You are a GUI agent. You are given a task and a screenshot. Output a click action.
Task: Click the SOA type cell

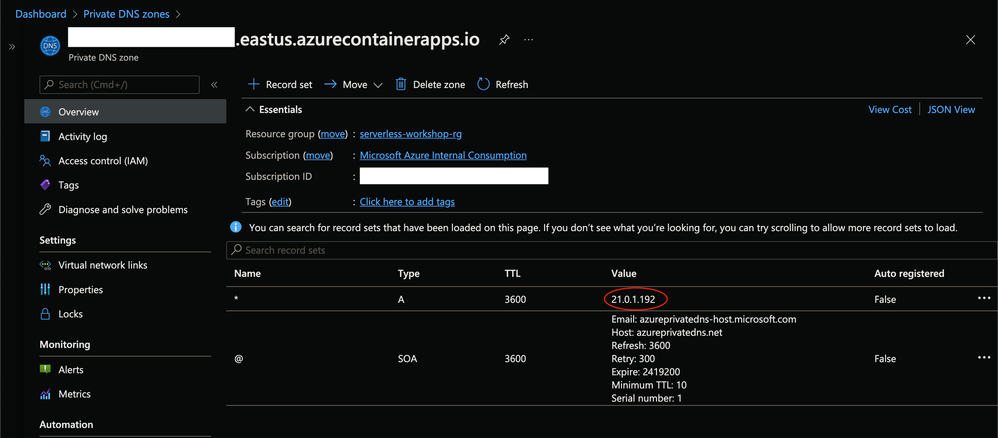point(408,359)
